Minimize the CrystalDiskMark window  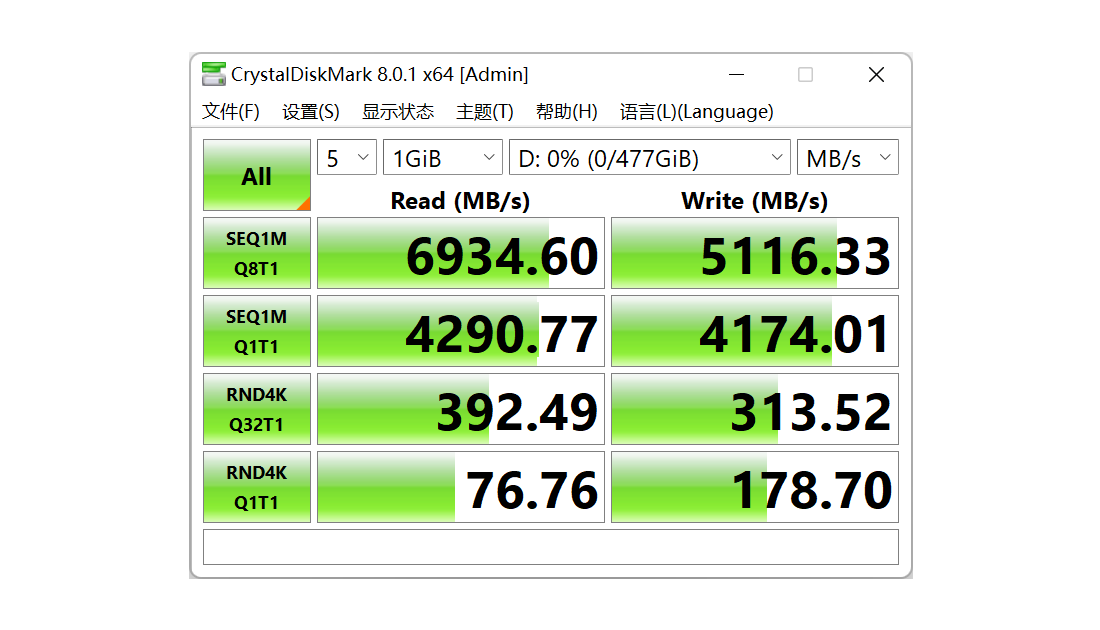tap(736, 74)
